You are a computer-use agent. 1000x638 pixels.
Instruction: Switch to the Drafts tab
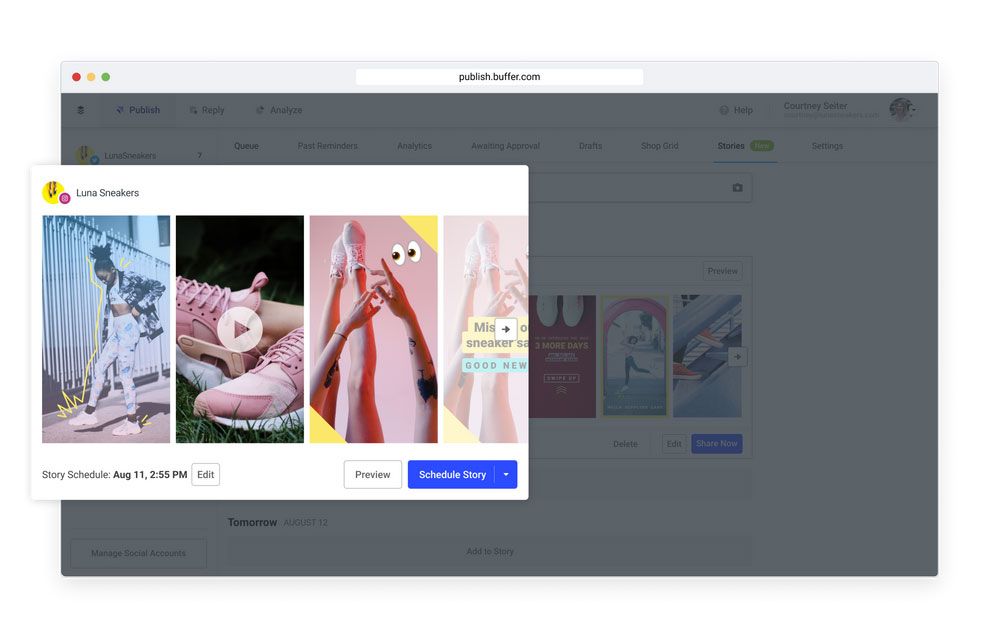point(590,146)
